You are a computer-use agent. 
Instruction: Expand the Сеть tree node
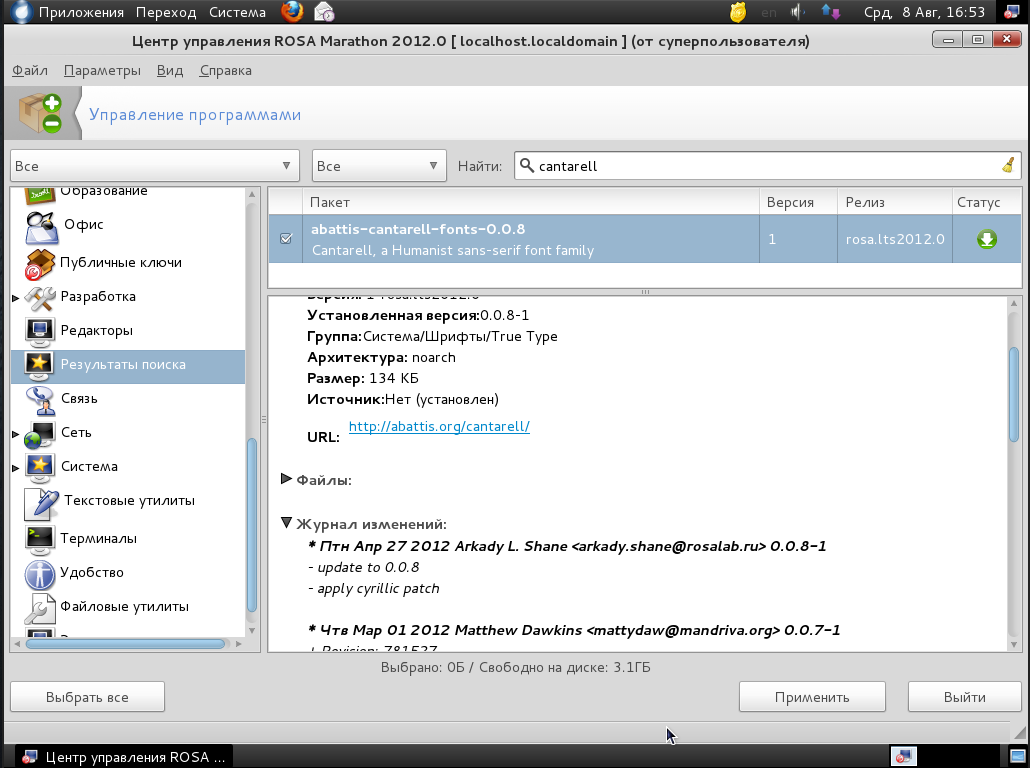point(16,434)
